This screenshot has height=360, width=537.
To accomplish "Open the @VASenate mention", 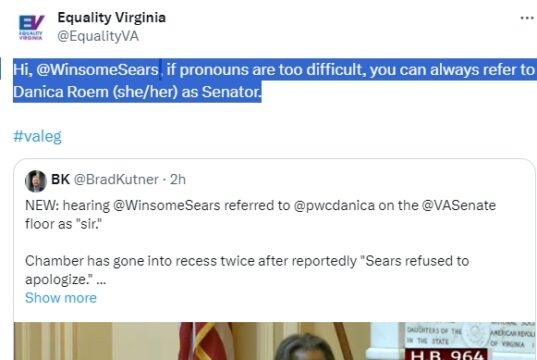I will (x=459, y=206).
